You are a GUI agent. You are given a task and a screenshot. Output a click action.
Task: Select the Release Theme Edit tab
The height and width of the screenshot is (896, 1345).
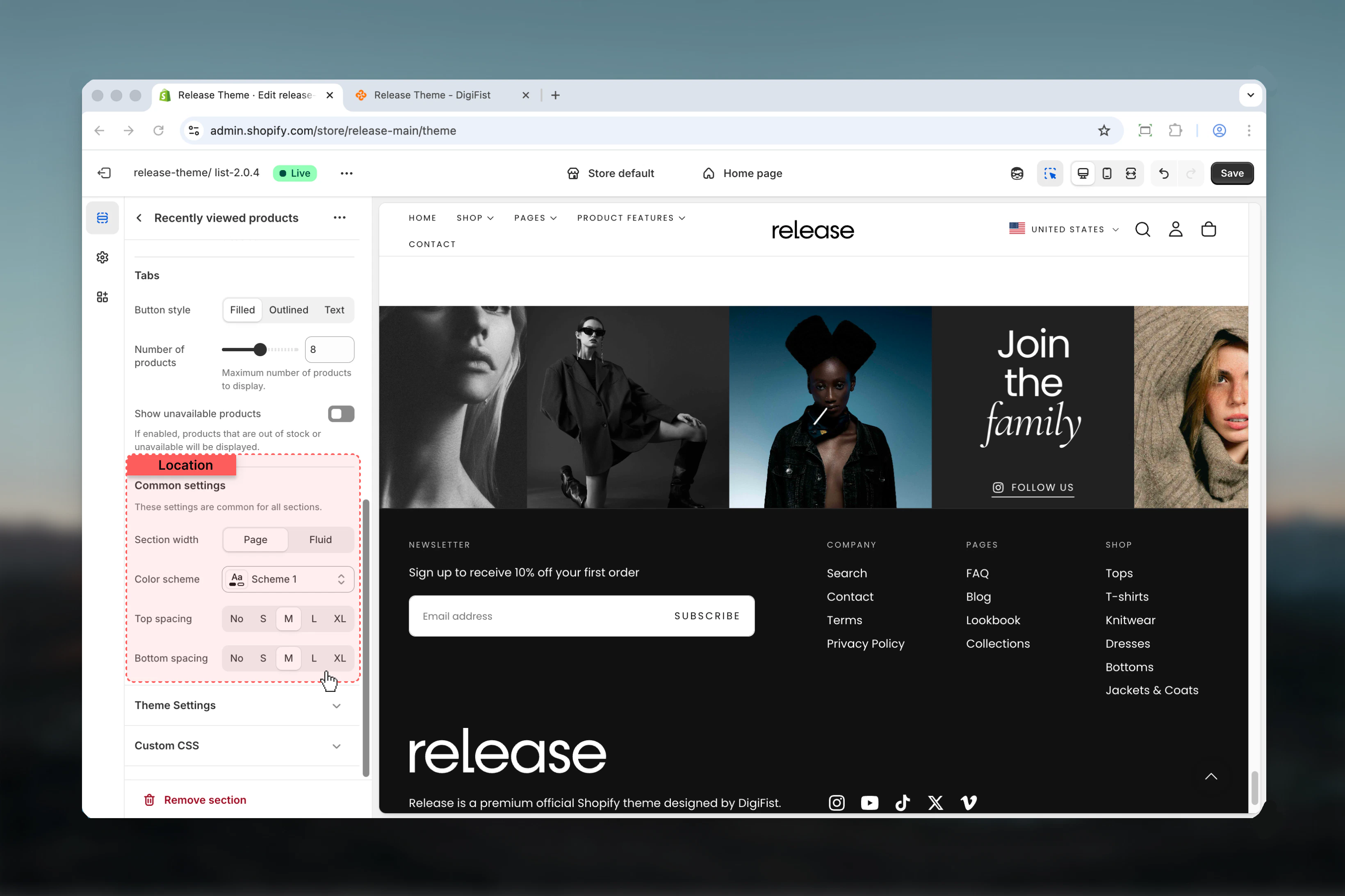(x=247, y=95)
